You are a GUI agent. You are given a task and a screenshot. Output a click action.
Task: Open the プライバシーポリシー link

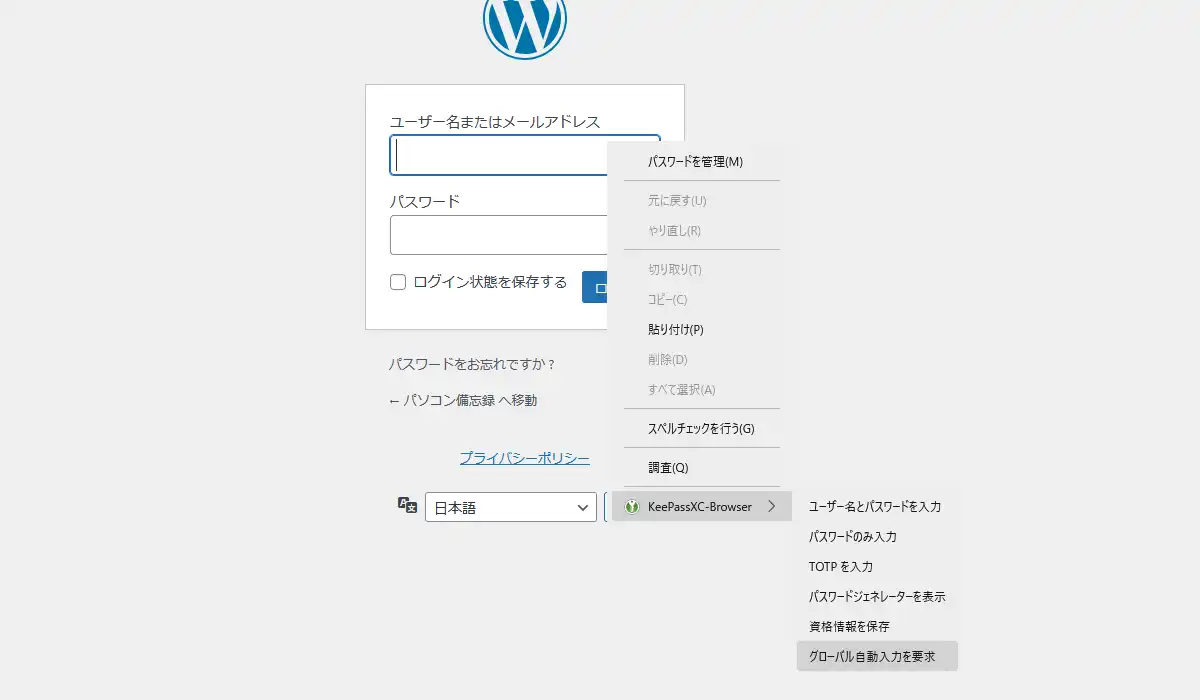coord(525,458)
